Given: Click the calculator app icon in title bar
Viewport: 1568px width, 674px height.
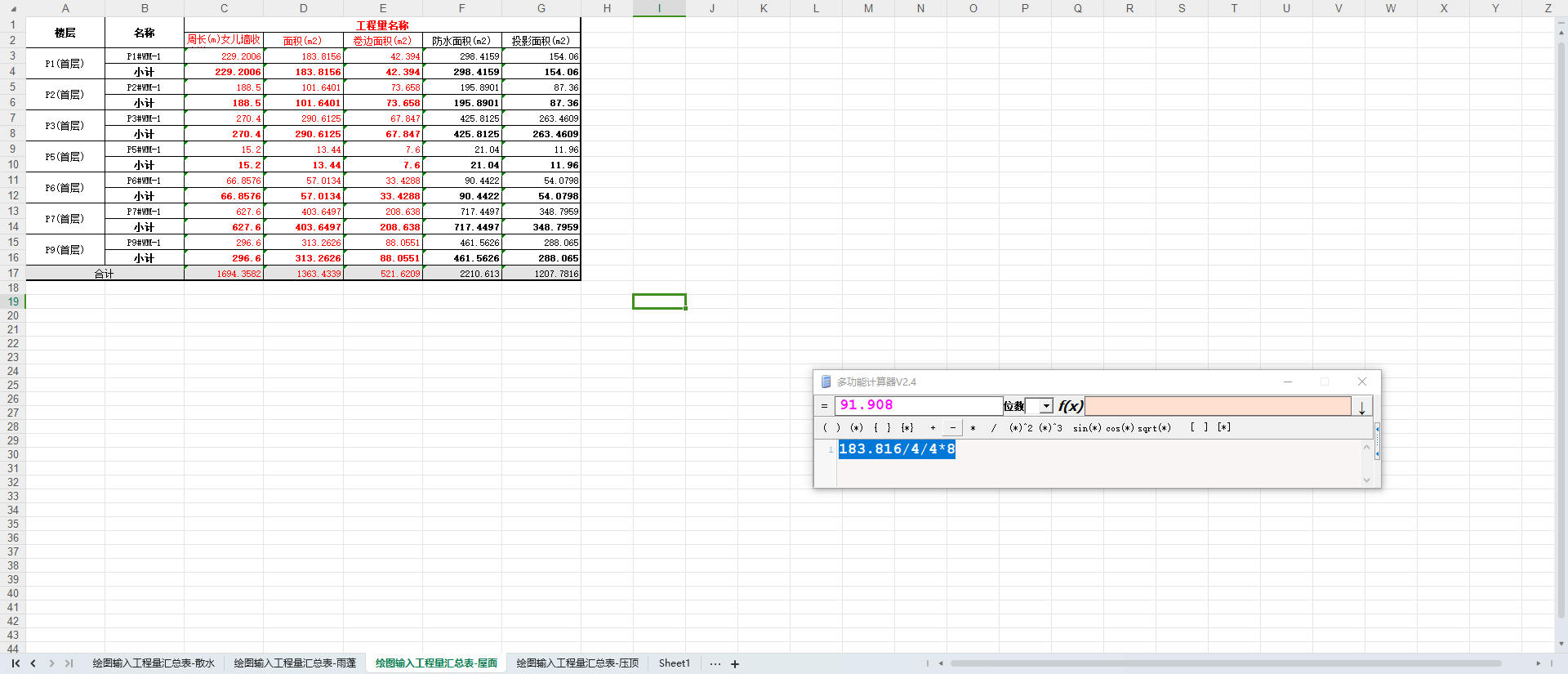Looking at the screenshot, I should coord(826,382).
